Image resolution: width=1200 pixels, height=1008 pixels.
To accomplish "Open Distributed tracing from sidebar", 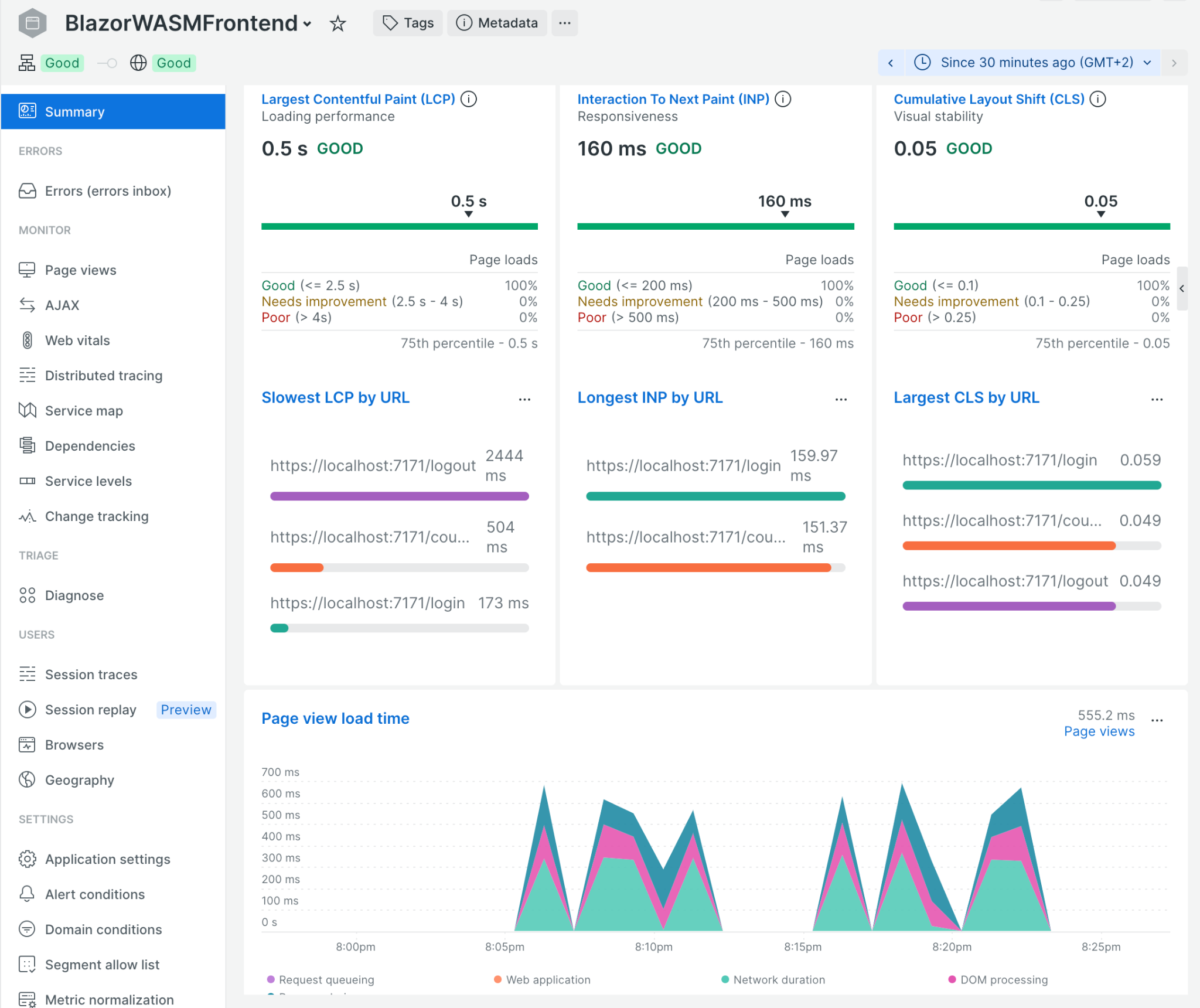I will (x=104, y=376).
